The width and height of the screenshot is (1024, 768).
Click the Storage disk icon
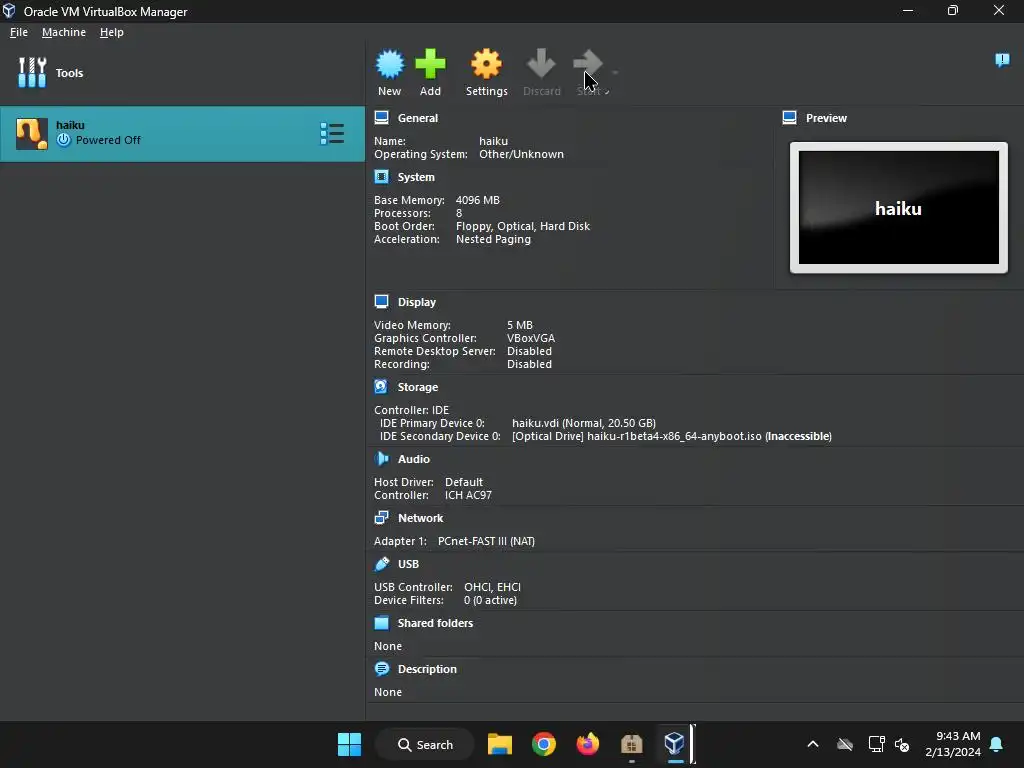point(381,387)
